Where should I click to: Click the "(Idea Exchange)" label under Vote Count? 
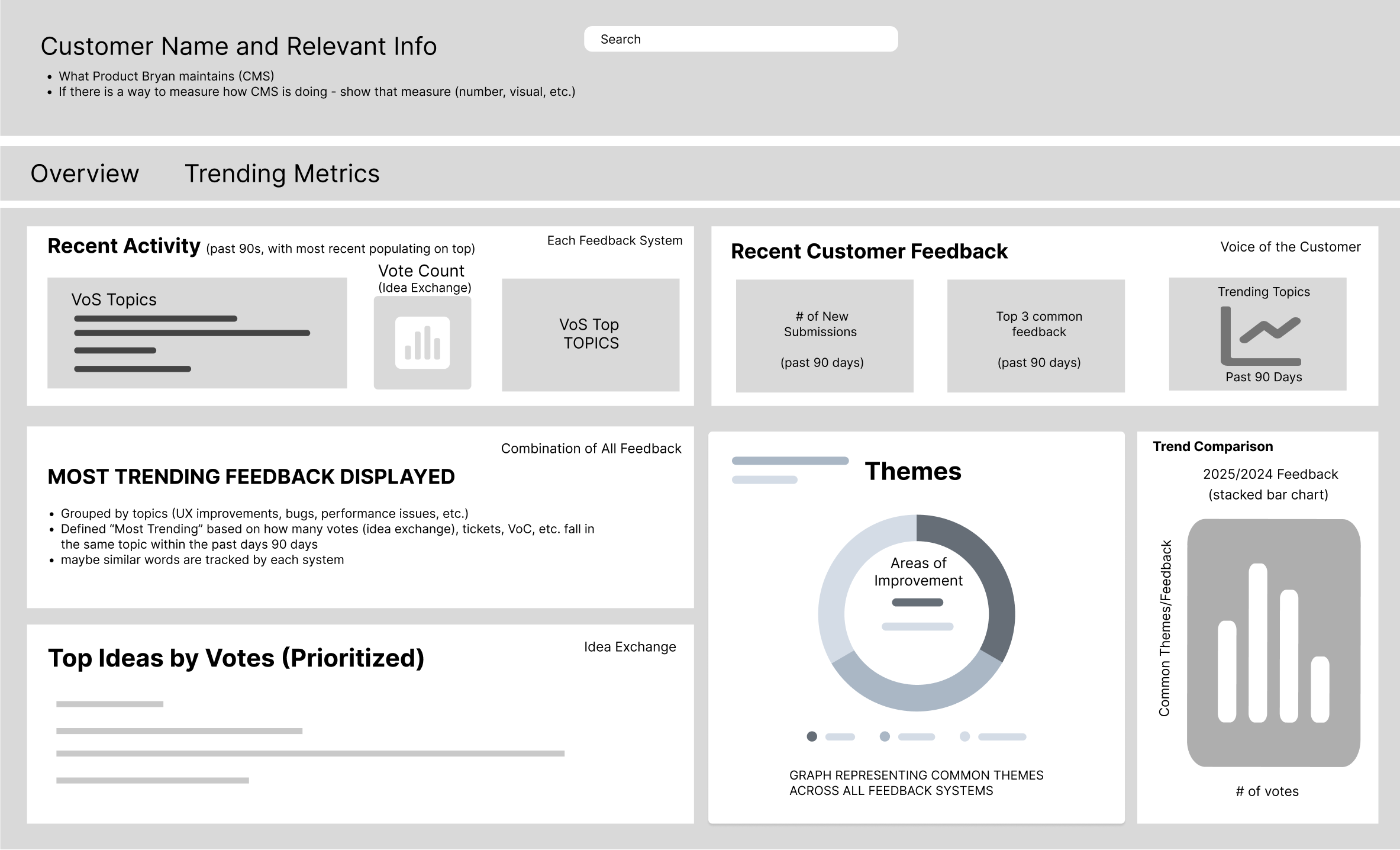(425, 288)
